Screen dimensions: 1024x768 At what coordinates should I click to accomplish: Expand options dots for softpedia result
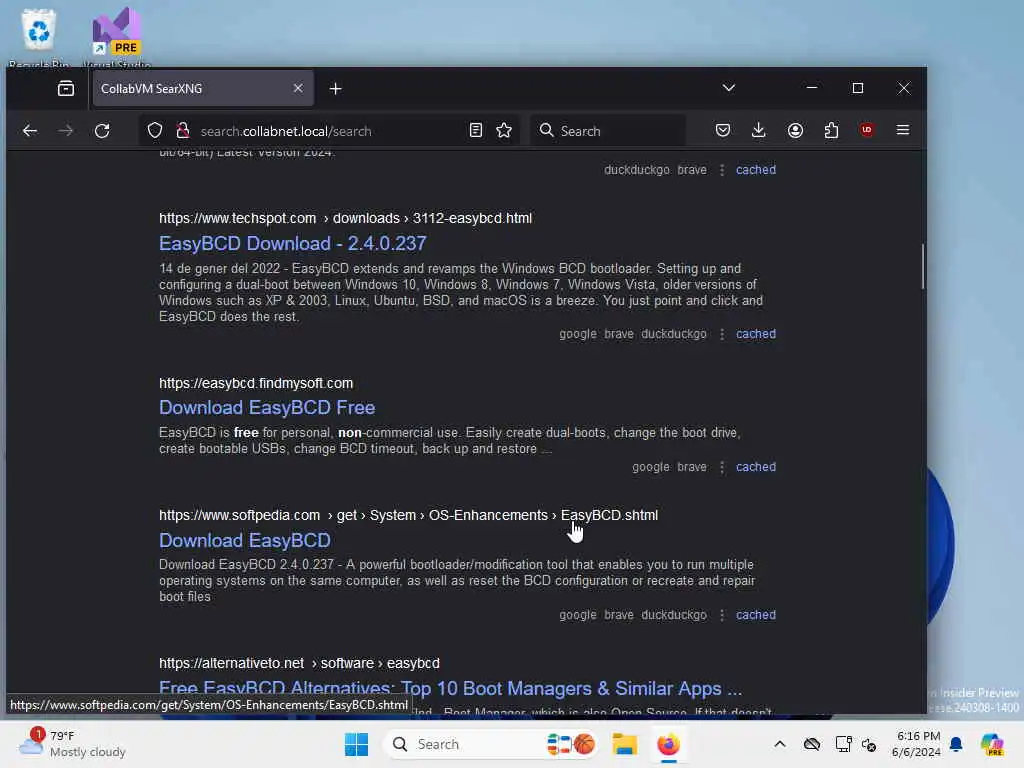click(722, 615)
